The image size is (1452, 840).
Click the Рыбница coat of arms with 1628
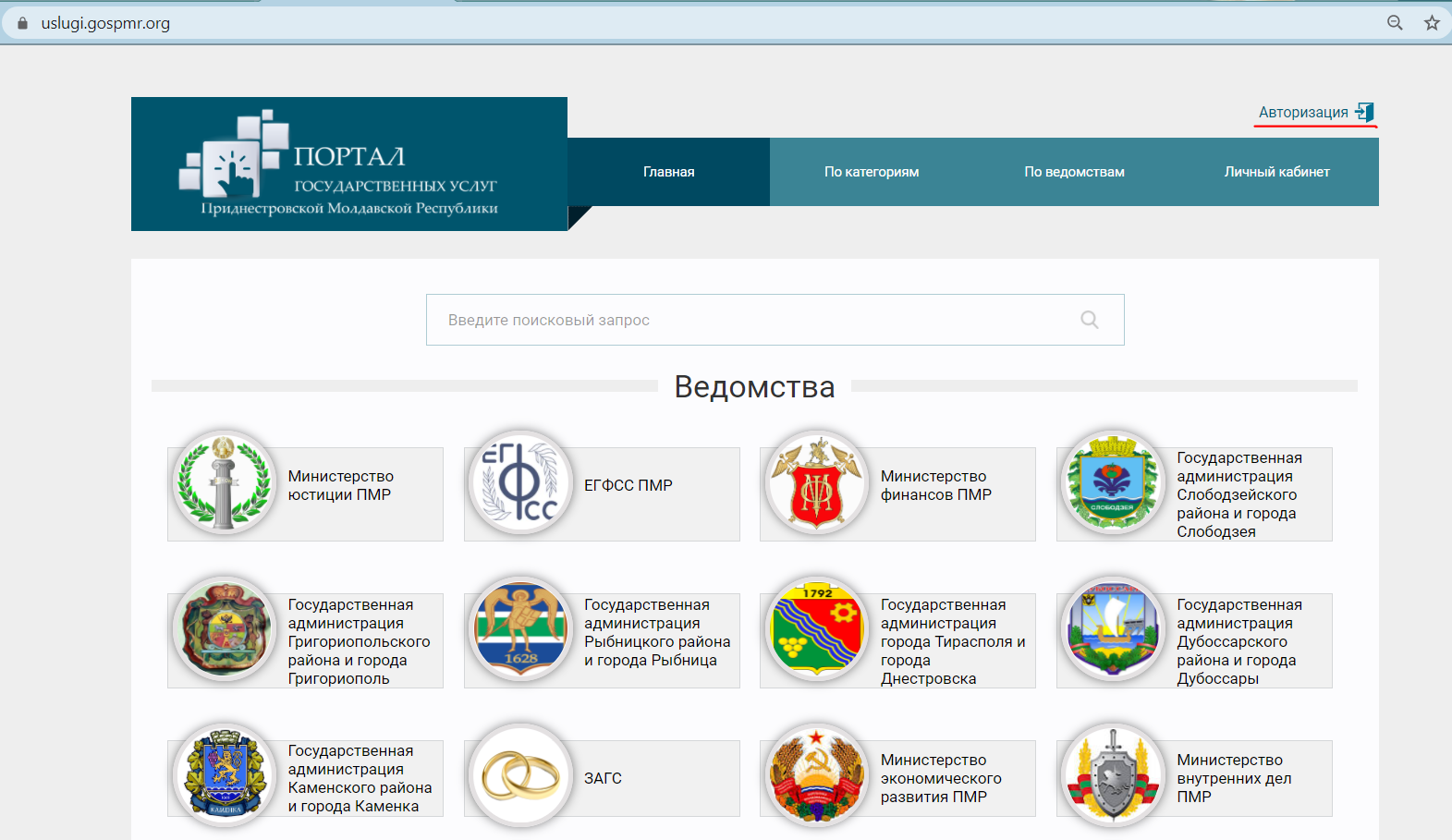coord(521,630)
